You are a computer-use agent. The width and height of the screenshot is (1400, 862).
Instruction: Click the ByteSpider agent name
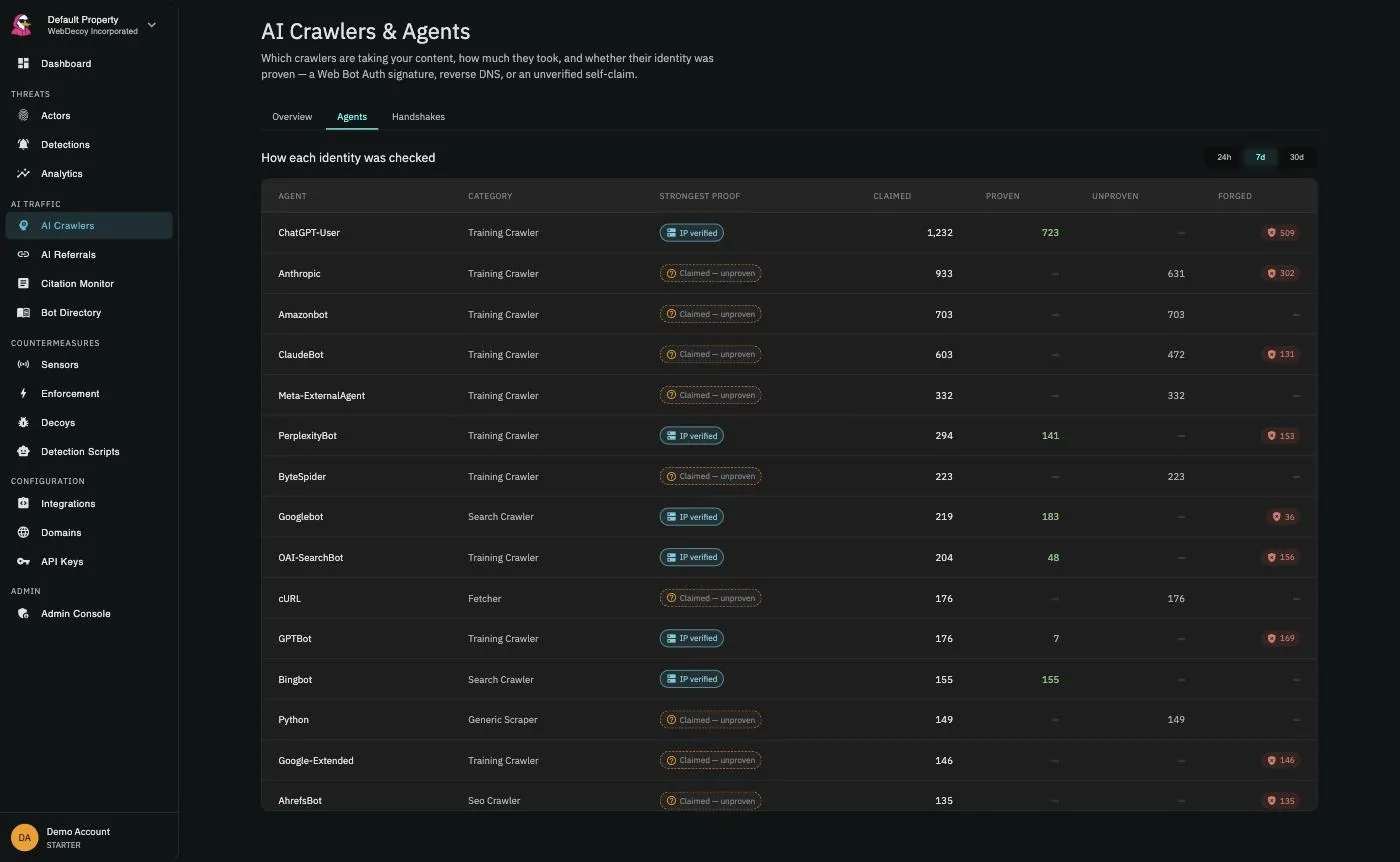pyautogui.click(x=302, y=476)
